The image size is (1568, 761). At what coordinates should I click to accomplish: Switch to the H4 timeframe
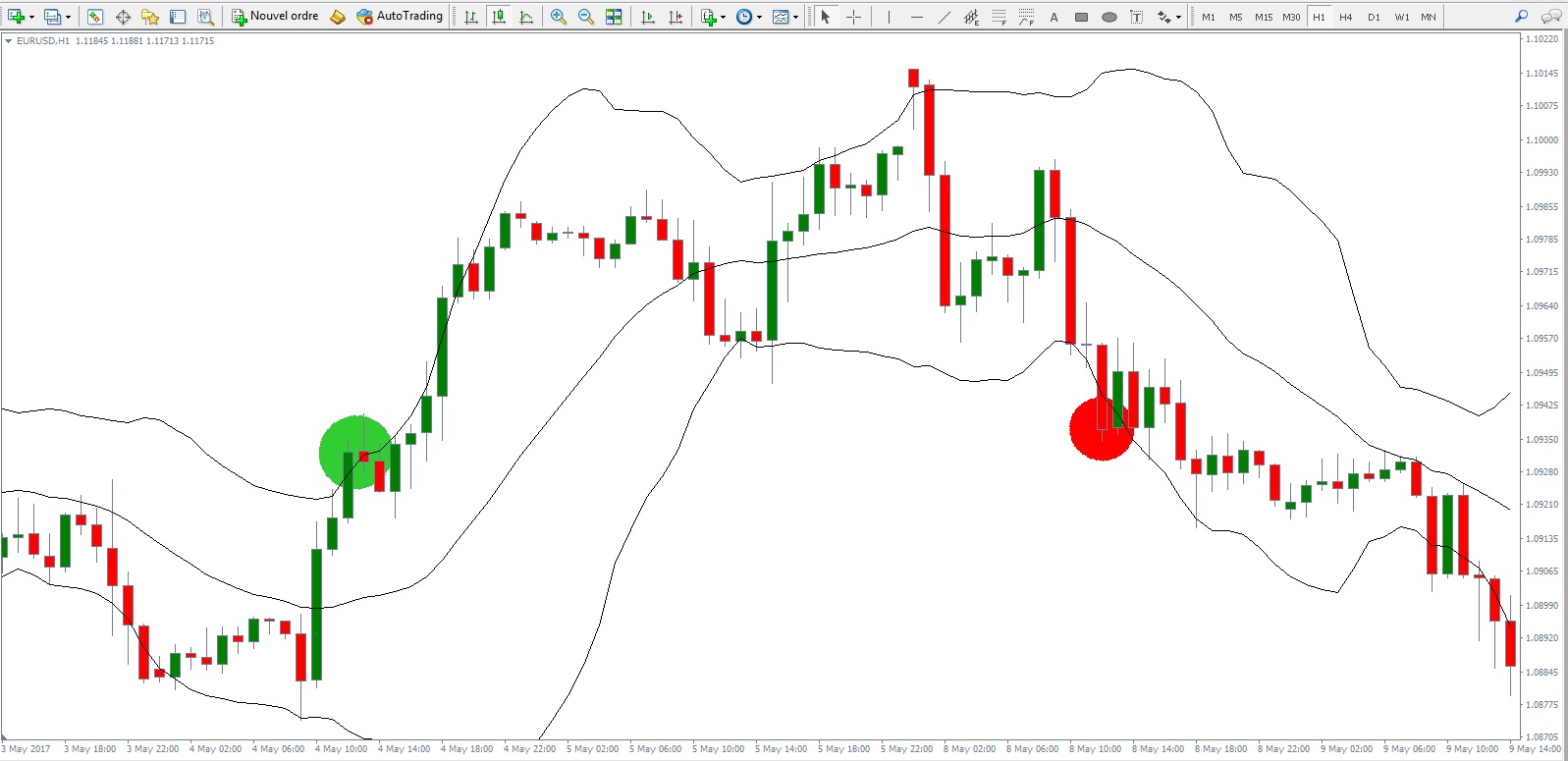(x=1345, y=17)
